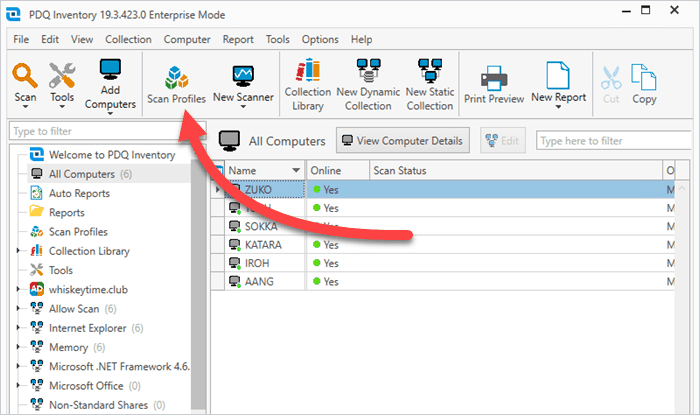Click the Scan magnifier icon in toolbar

[25, 76]
